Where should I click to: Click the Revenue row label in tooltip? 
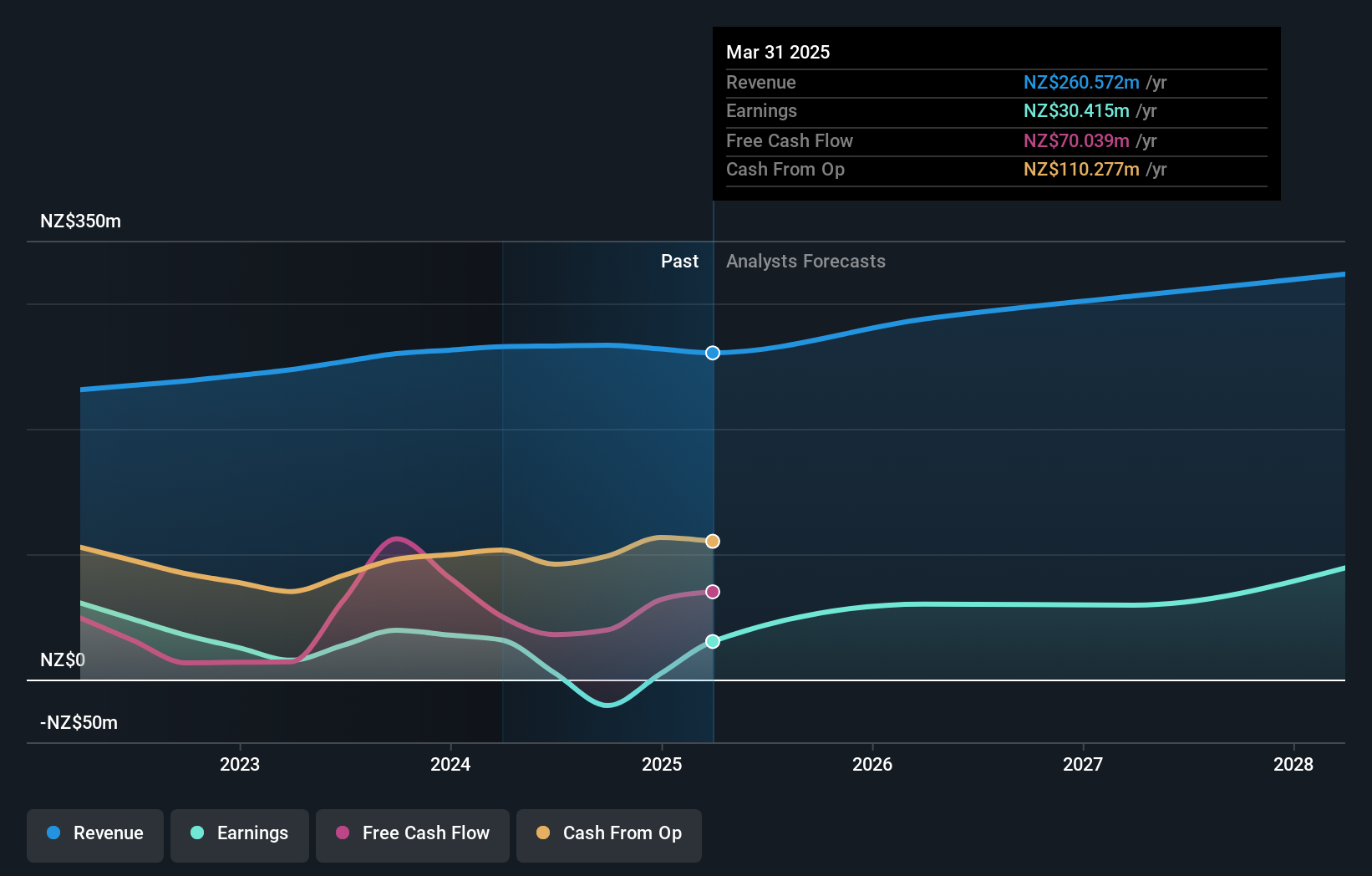(761, 83)
